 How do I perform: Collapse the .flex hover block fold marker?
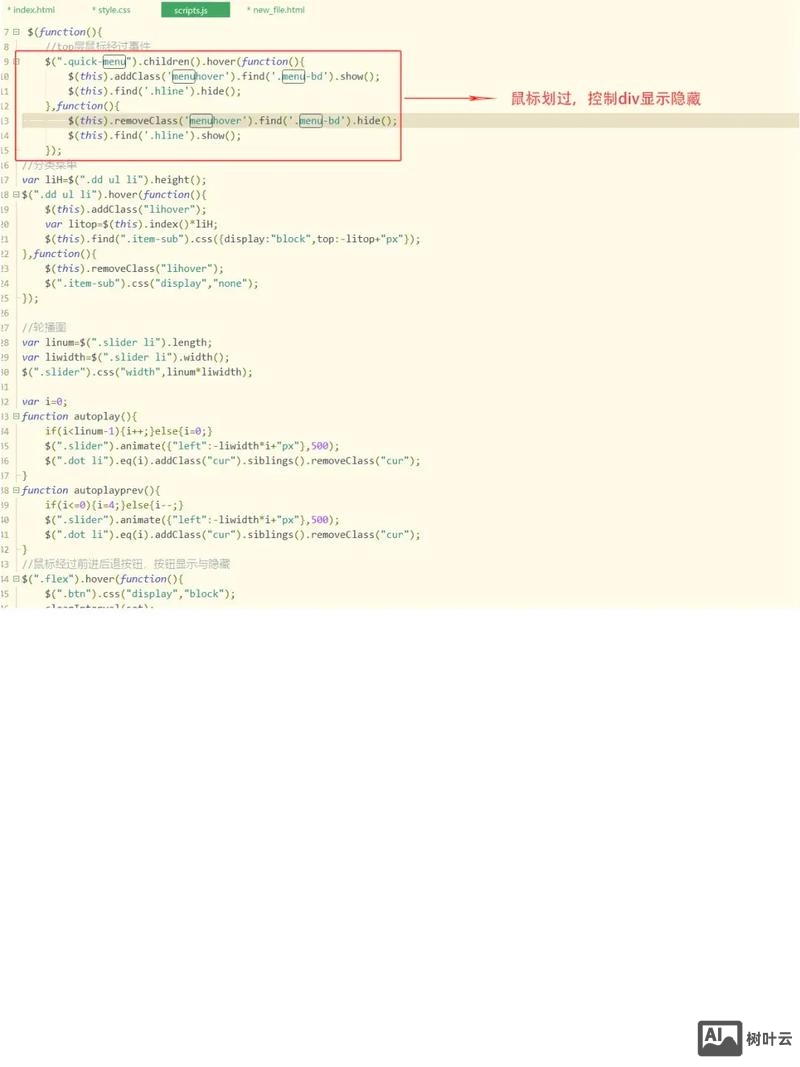click(x=16, y=579)
